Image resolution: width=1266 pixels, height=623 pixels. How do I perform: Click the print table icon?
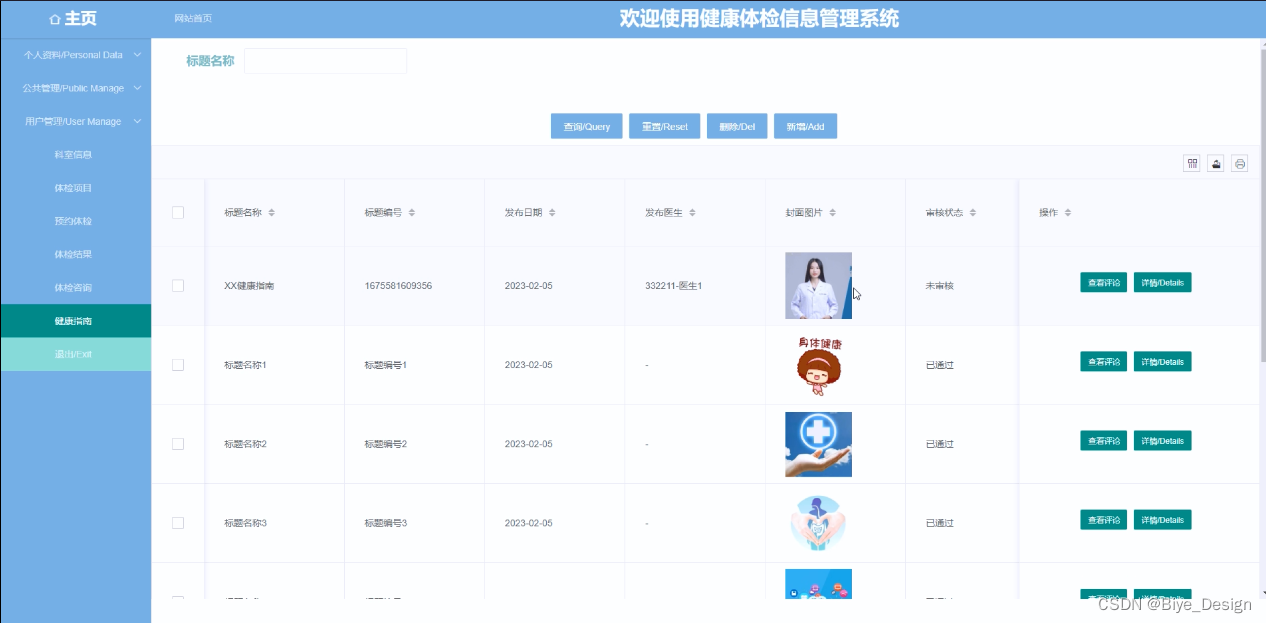click(x=1240, y=164)
